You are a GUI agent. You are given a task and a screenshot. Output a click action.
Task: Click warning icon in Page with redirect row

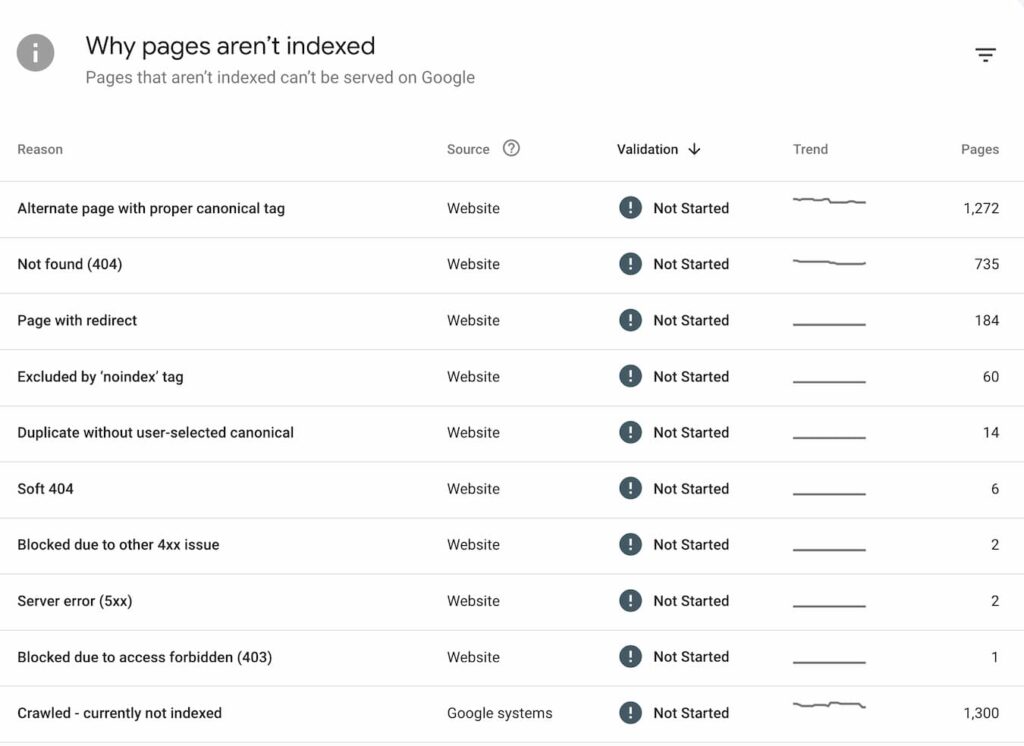630,320
